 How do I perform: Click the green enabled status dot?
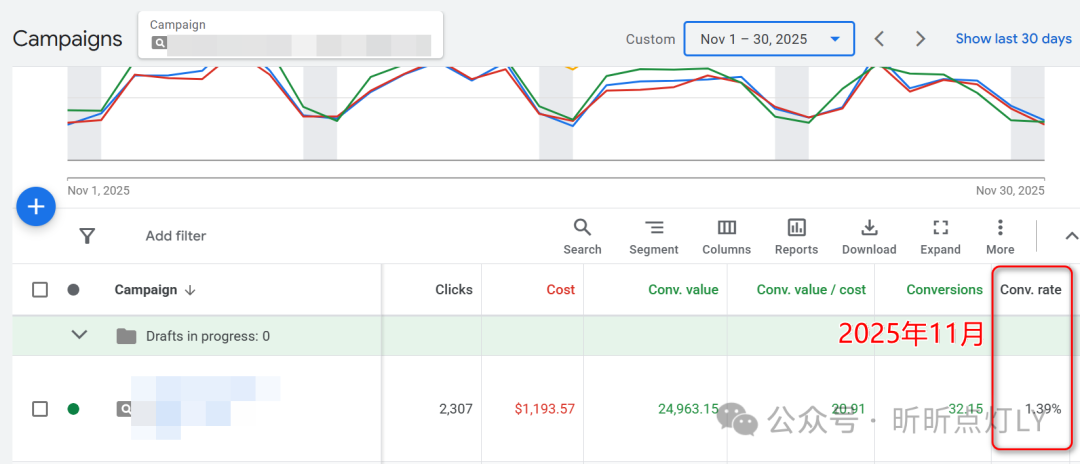(73, 409)
